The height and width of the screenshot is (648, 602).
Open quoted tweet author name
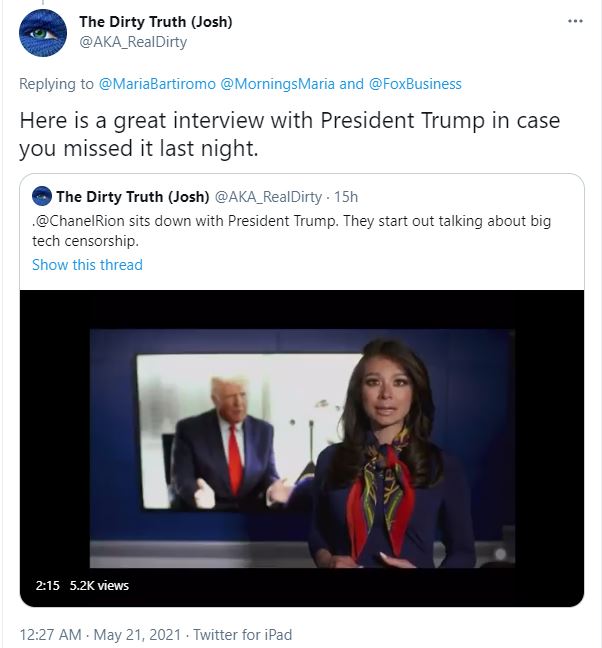click(133, 197)
